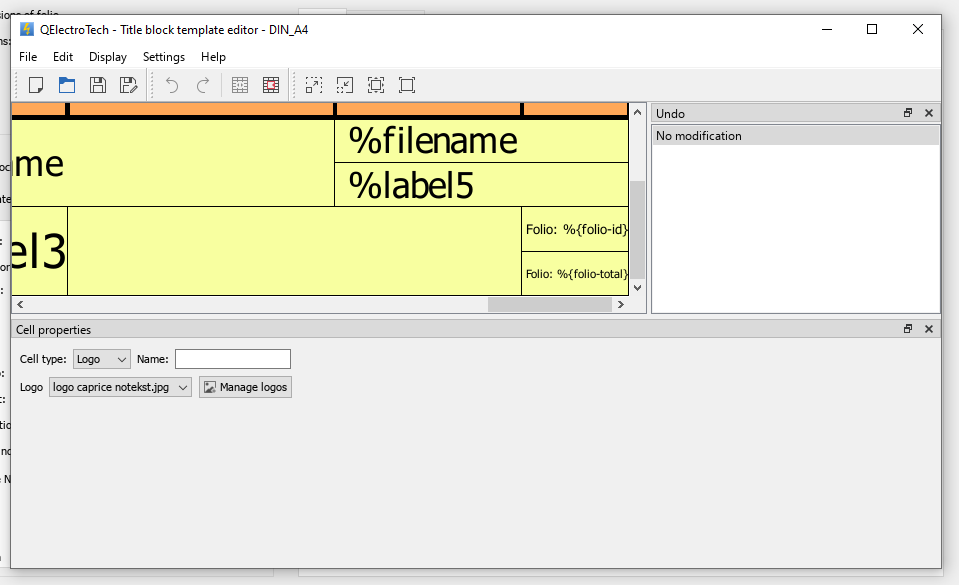Viewport: 959px width, 585px height.
Task: Expand the Cell type dropdown
Action: tap(102, 359)
